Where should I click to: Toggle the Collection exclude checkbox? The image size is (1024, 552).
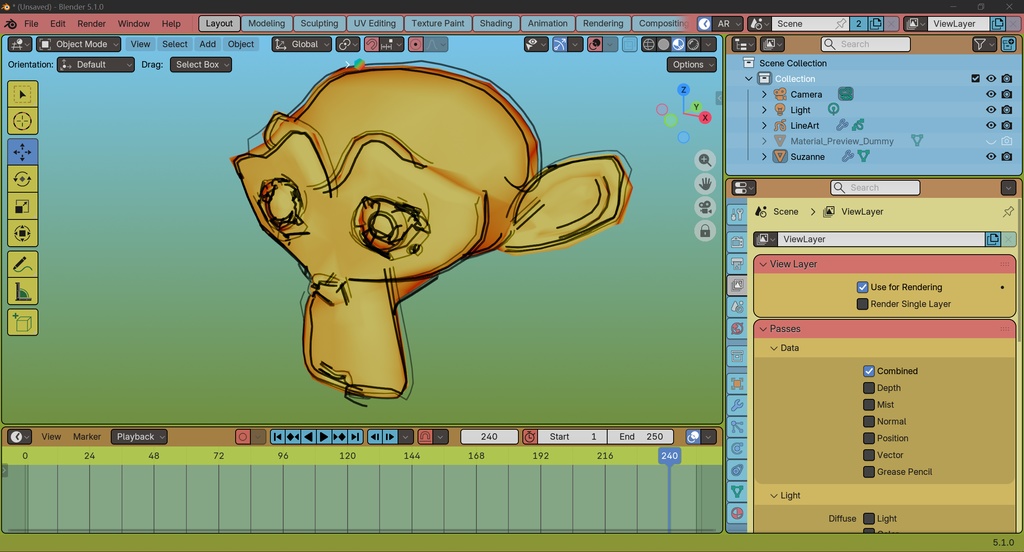coord(976,78)
